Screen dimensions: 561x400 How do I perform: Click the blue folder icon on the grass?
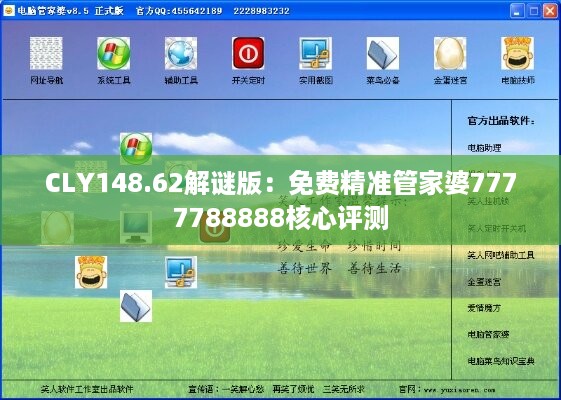pos(136,306)
